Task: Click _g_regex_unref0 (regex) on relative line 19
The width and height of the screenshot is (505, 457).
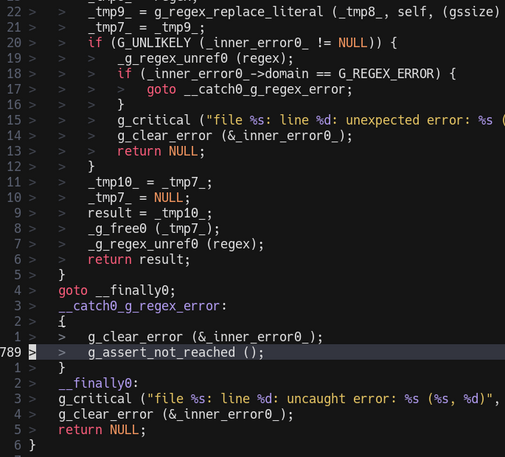Action: [x=205, y=58]
